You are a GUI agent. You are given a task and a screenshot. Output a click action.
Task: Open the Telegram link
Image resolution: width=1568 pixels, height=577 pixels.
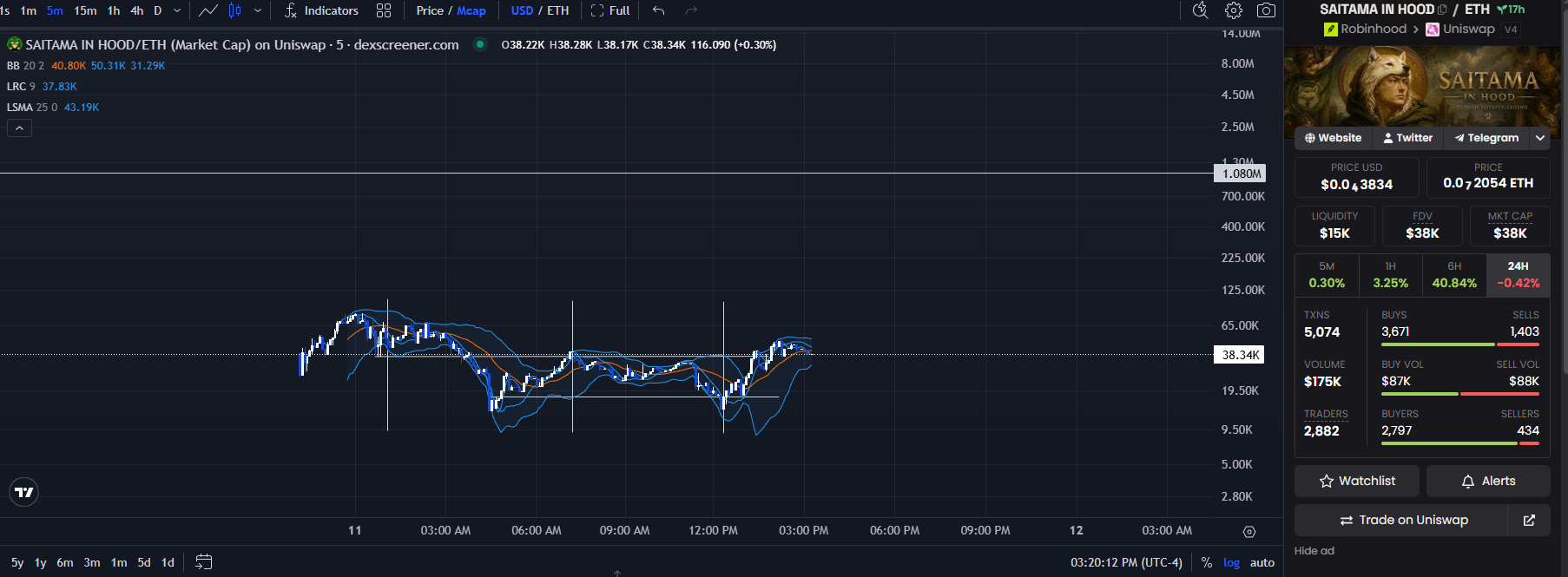[1486, 138]
